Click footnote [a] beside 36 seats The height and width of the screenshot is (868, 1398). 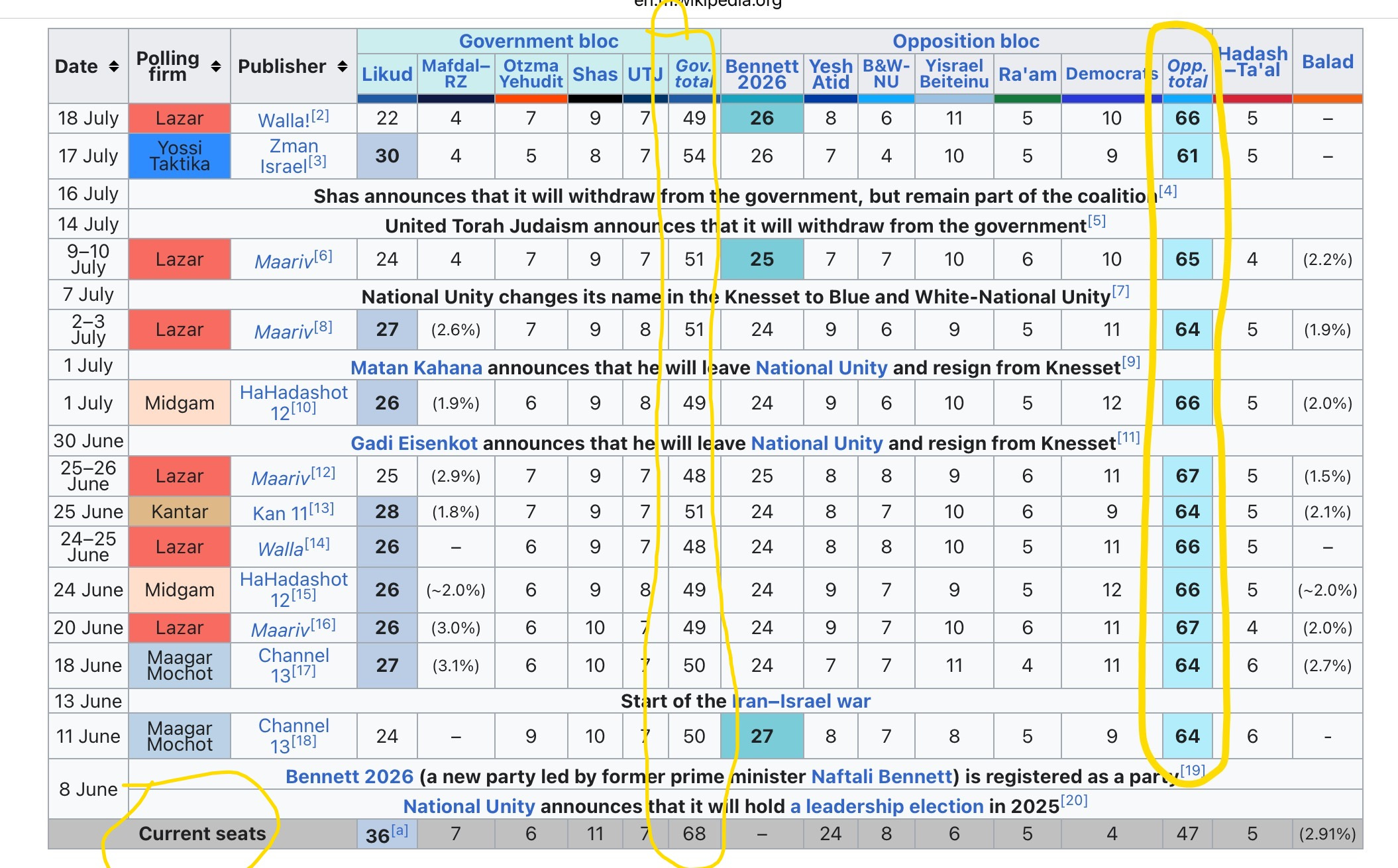[x=400, y=830]
